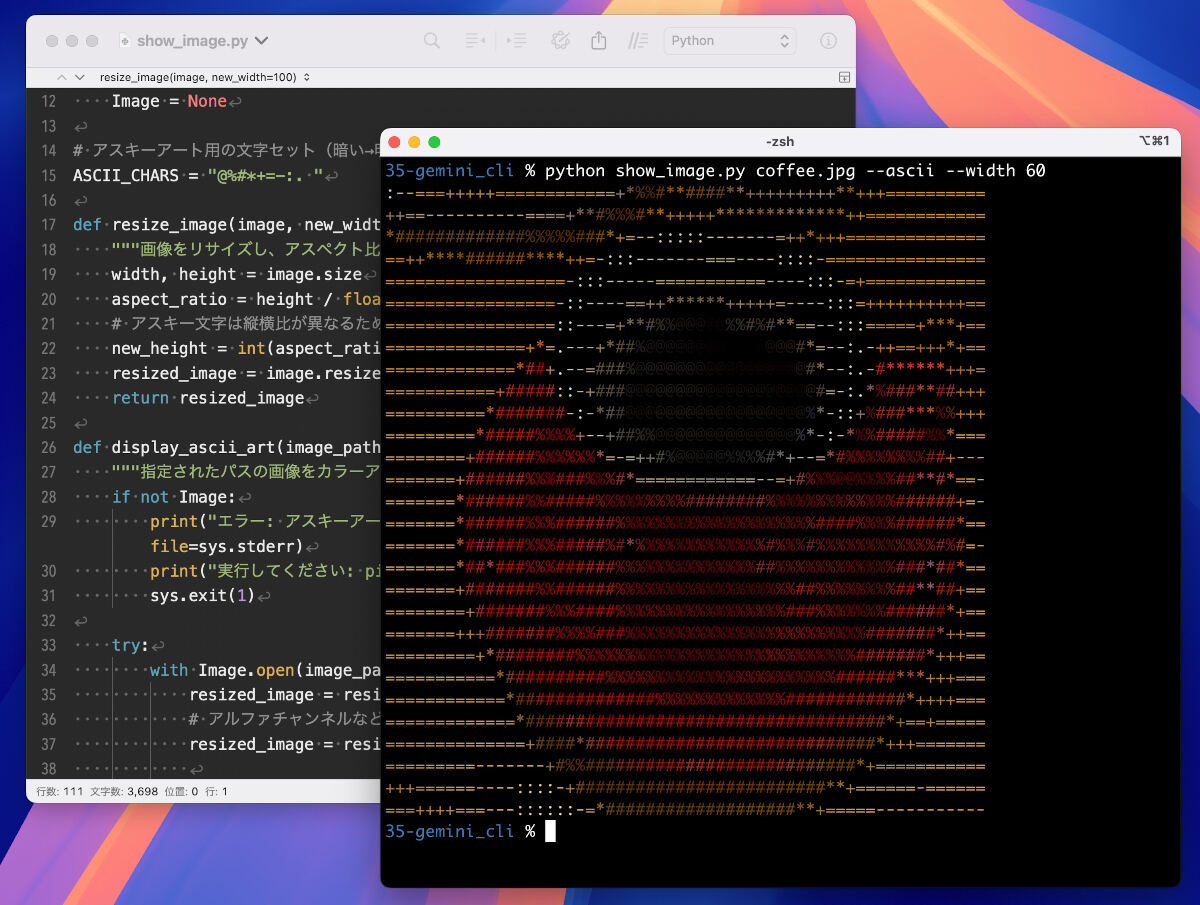
Task: Click the 行数: 111 status bar entry
Action: pos(58,791)
